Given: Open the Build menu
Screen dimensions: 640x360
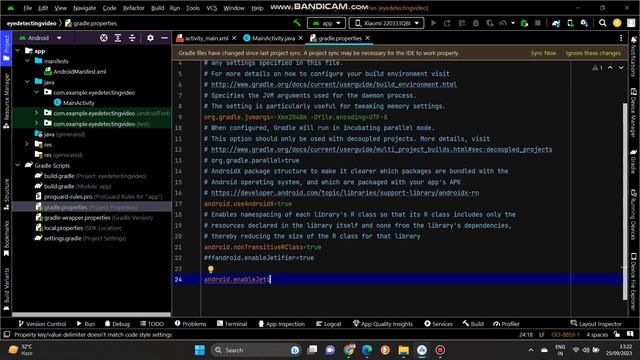Looking at the screenshot, I should point(157,8).
